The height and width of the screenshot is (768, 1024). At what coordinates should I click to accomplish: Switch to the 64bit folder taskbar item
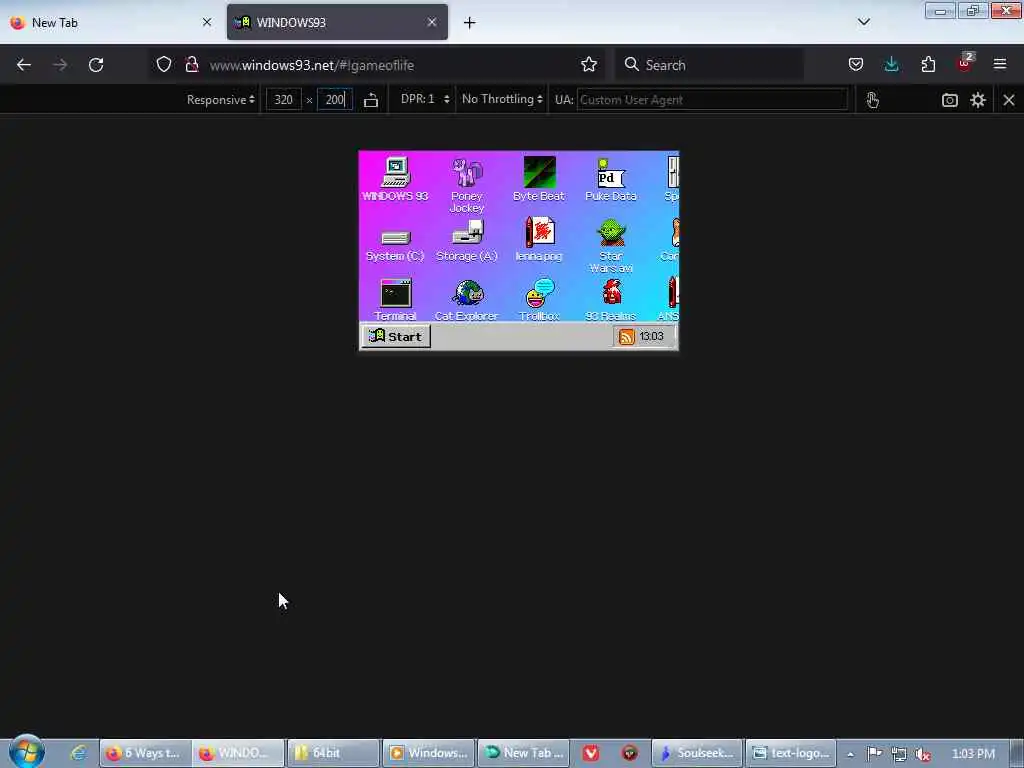click(332, 753)
